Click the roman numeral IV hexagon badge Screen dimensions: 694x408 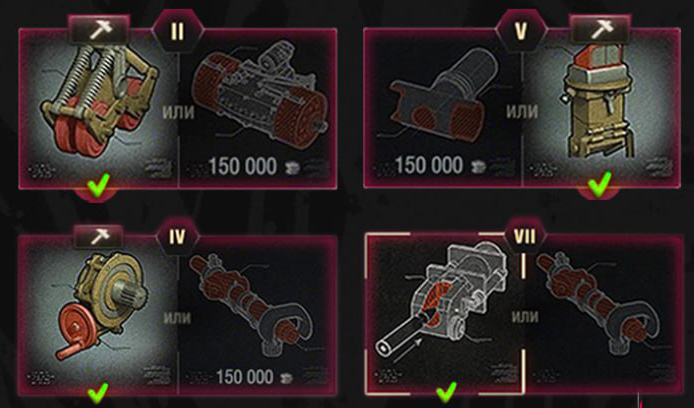pos(177,237)
